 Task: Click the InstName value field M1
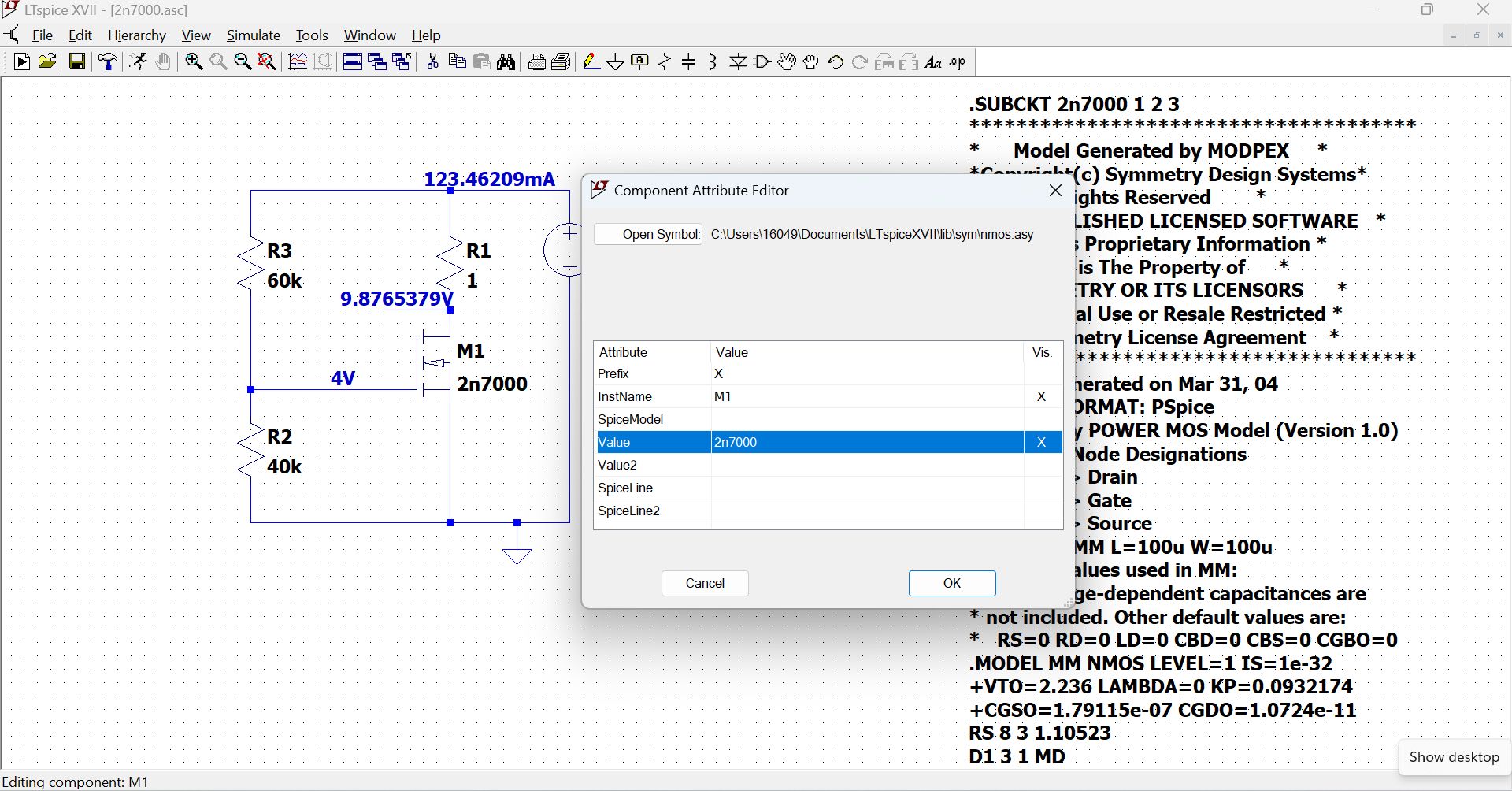point(867,396)
